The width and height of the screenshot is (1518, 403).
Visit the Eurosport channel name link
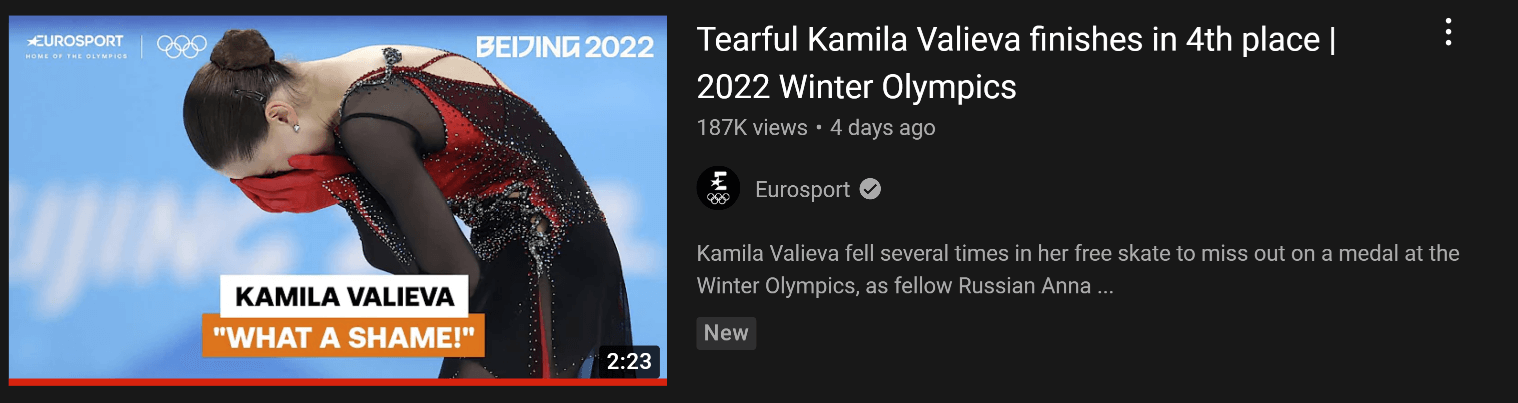802,189
